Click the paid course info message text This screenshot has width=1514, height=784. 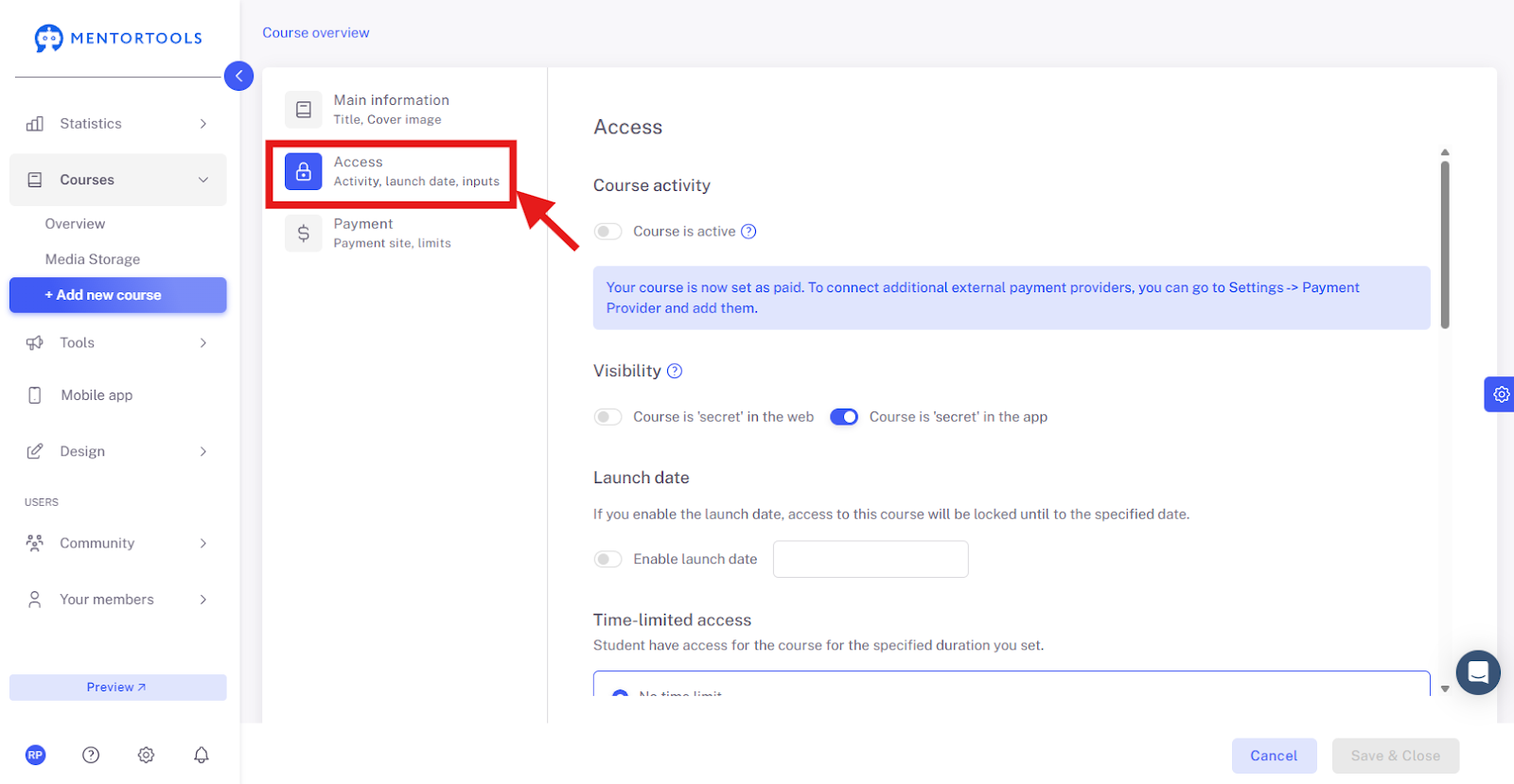pos(983,298)
